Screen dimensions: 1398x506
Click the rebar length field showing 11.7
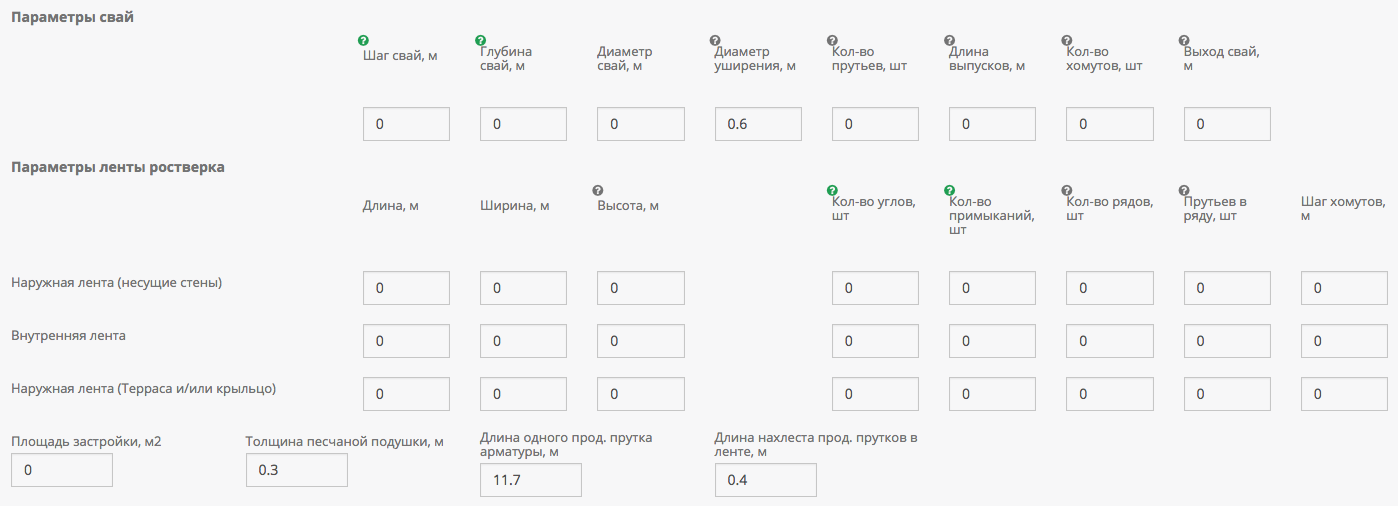click(x=531, y=480)
